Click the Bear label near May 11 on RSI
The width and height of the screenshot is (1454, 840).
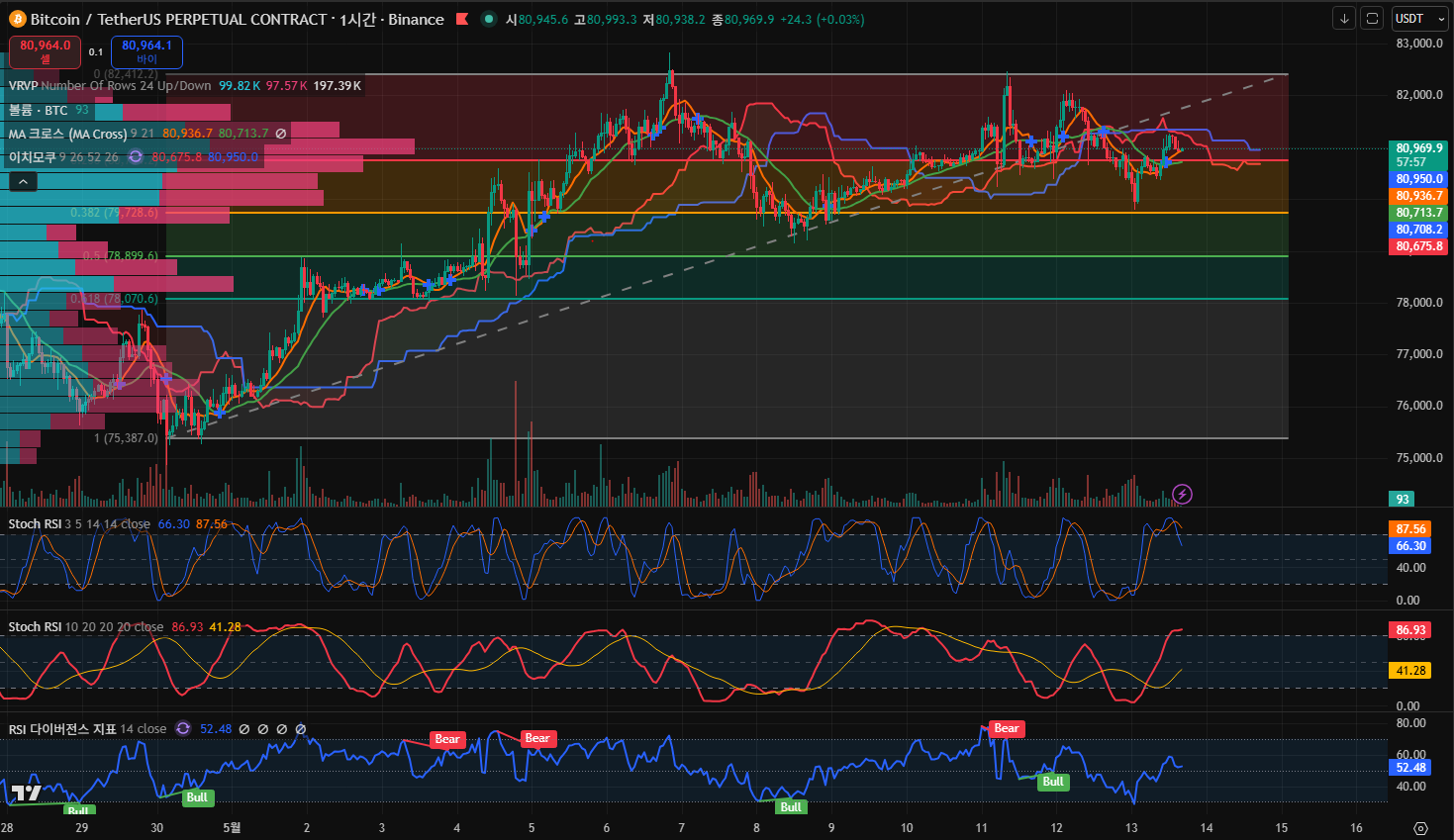tap(1007, 728)
